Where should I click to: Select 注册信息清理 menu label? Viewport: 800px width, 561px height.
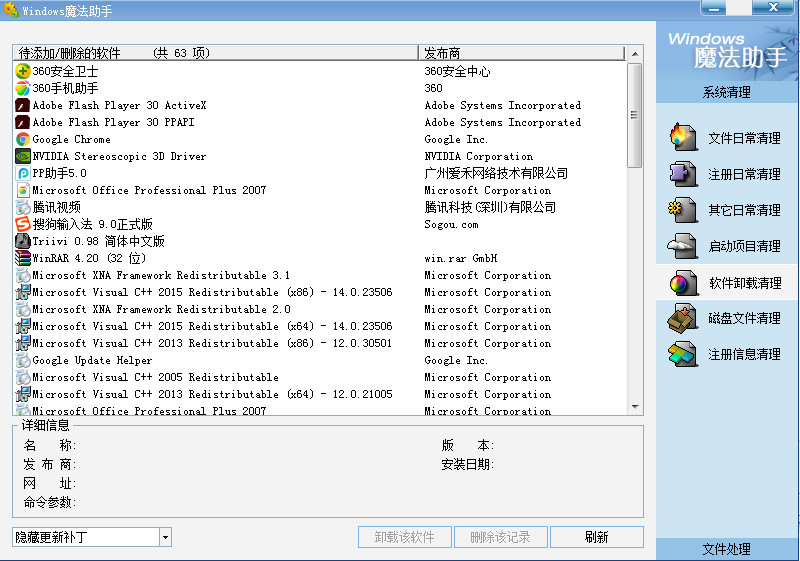click(744, 354)
